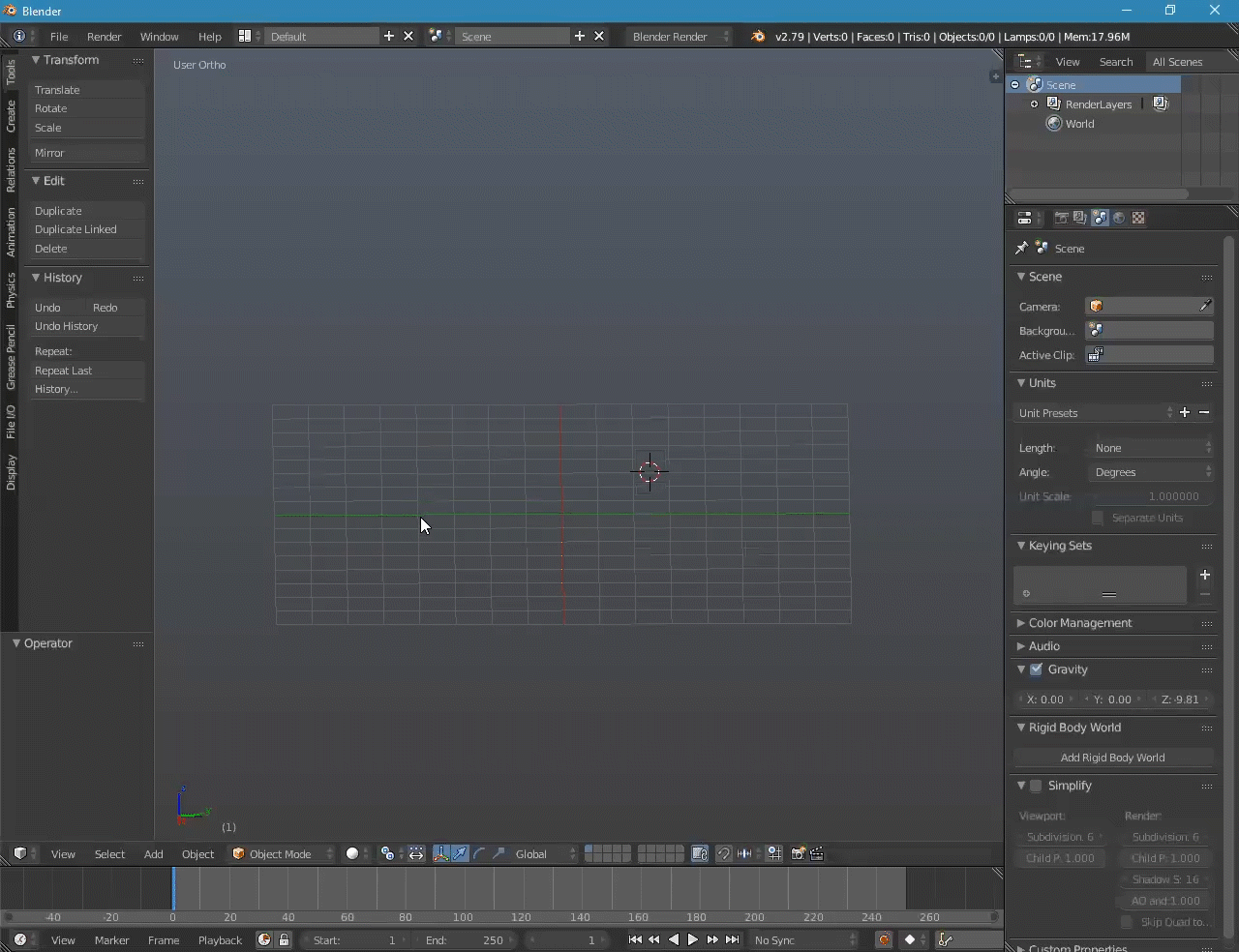The width and height of the screenshot is (1239, 952).
Task: Click the Duplicate Linked button
Action: pyautogui.click(x=87, y=229)
